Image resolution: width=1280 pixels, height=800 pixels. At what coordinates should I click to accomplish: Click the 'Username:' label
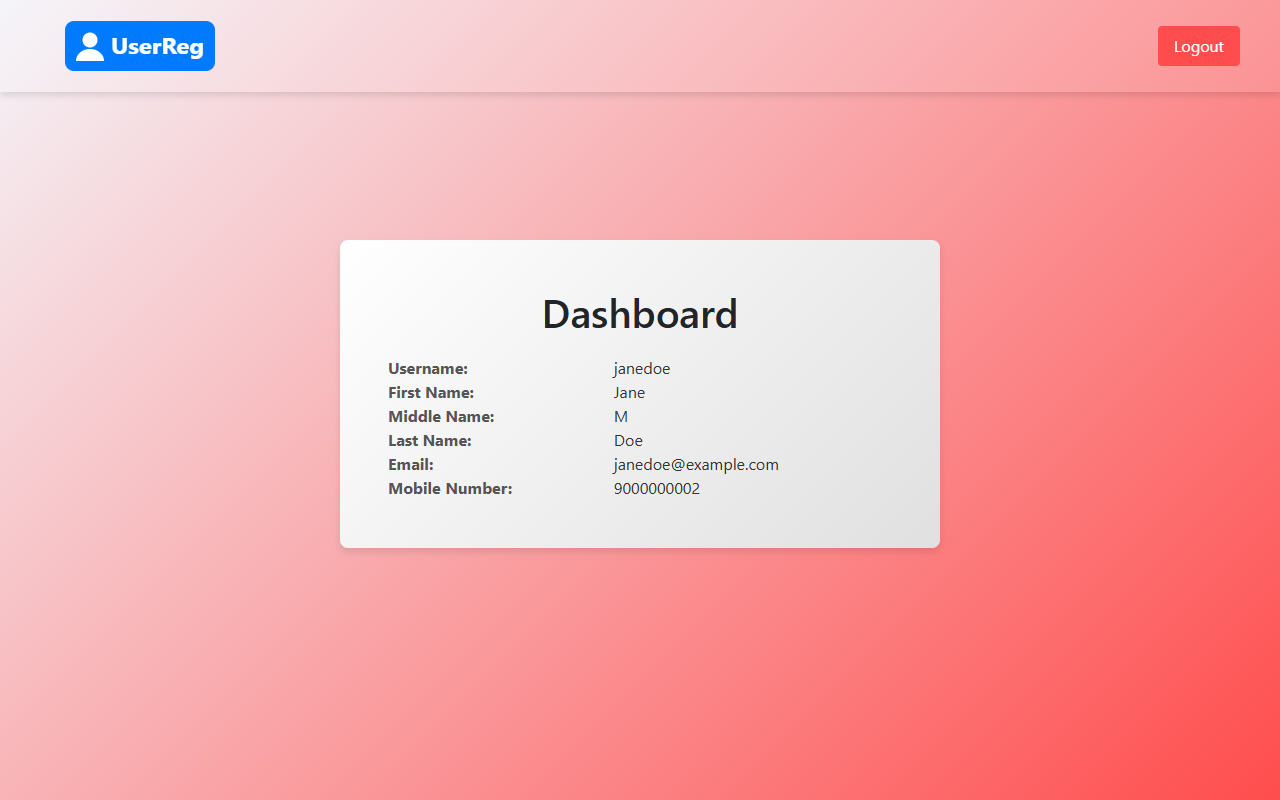pyautogui.click(x=428, y=369)
